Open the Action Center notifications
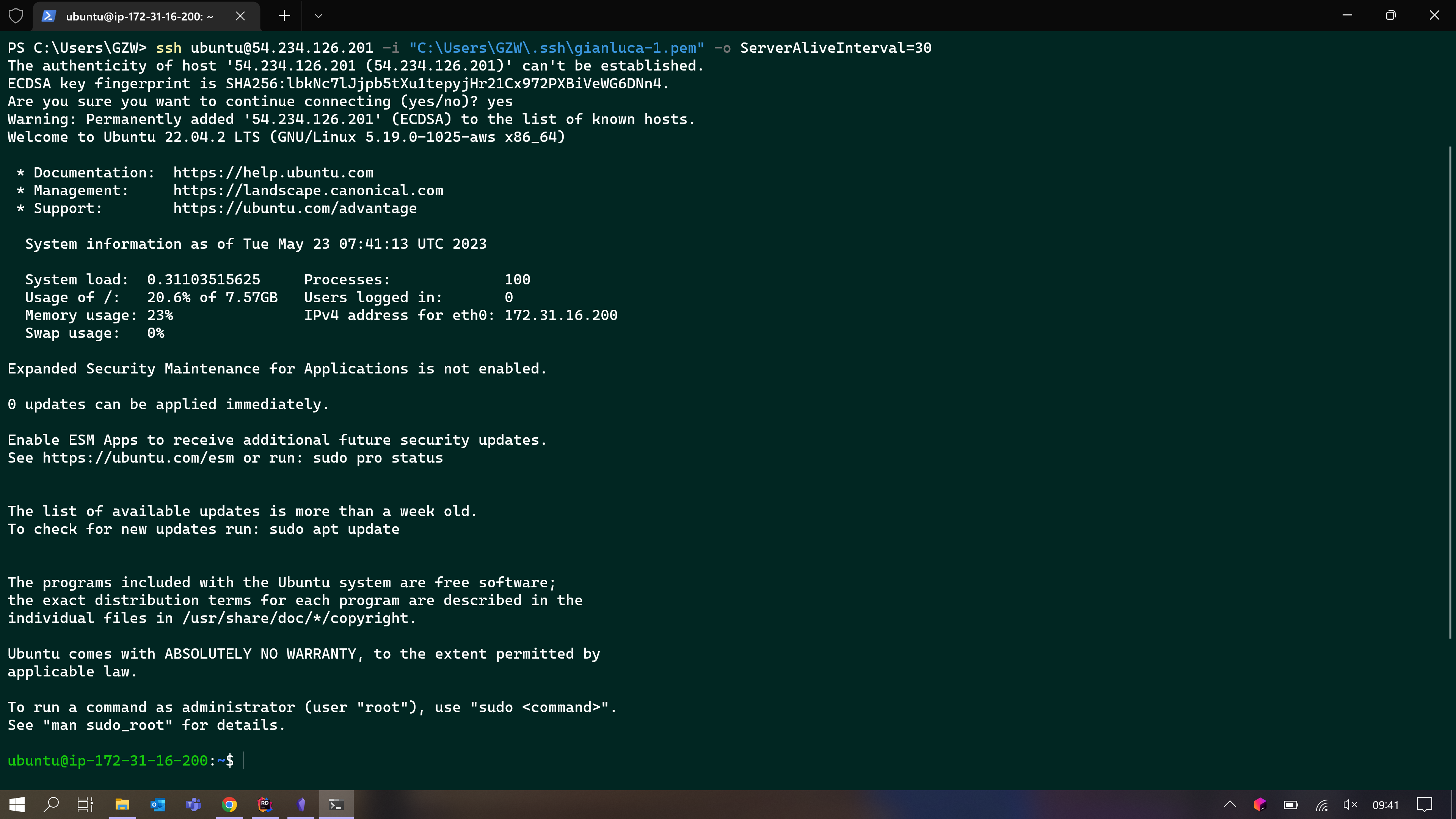Viewport: 1456px width, 819px height. 1425,804
